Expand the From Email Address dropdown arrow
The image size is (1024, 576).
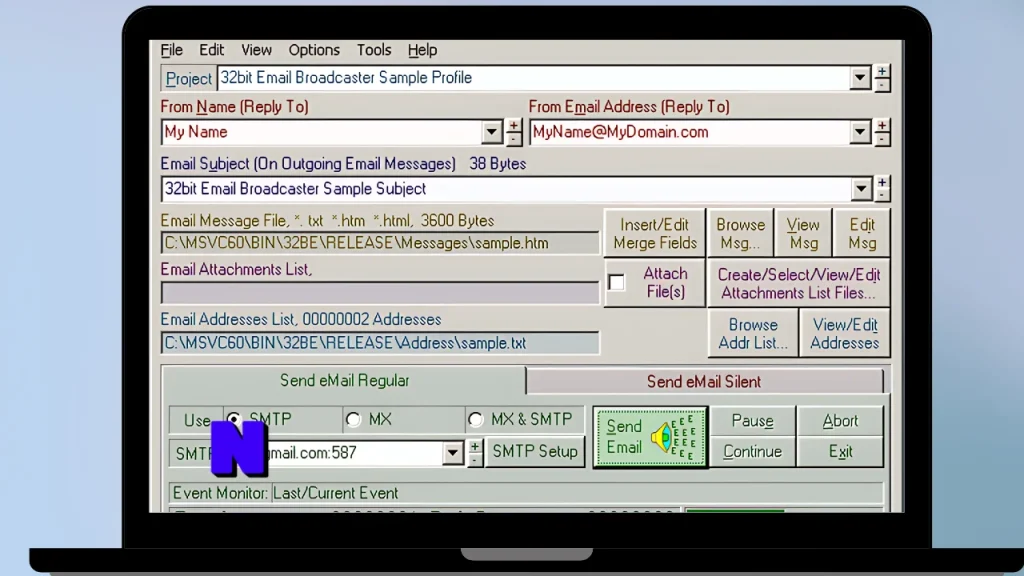click(x=860, y=132)
